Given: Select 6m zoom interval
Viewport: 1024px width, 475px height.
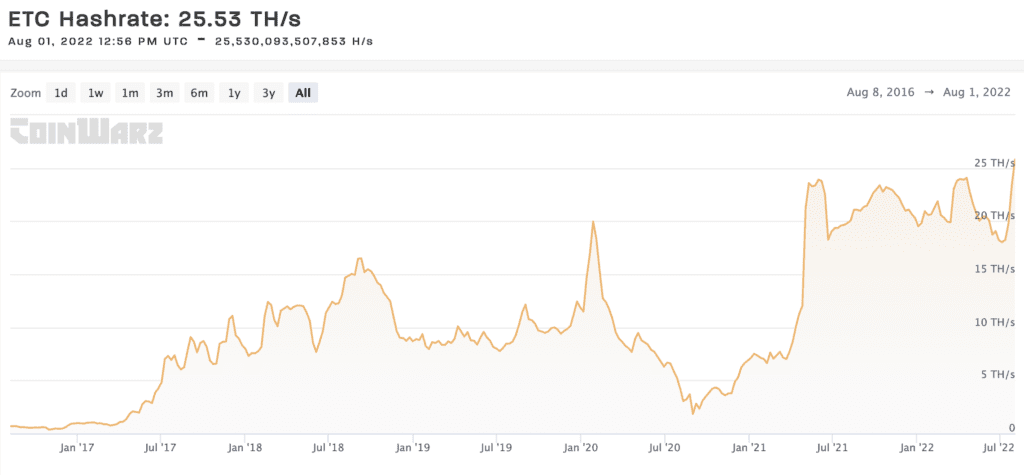Looking at the screenshot, I should pos(199,93).
